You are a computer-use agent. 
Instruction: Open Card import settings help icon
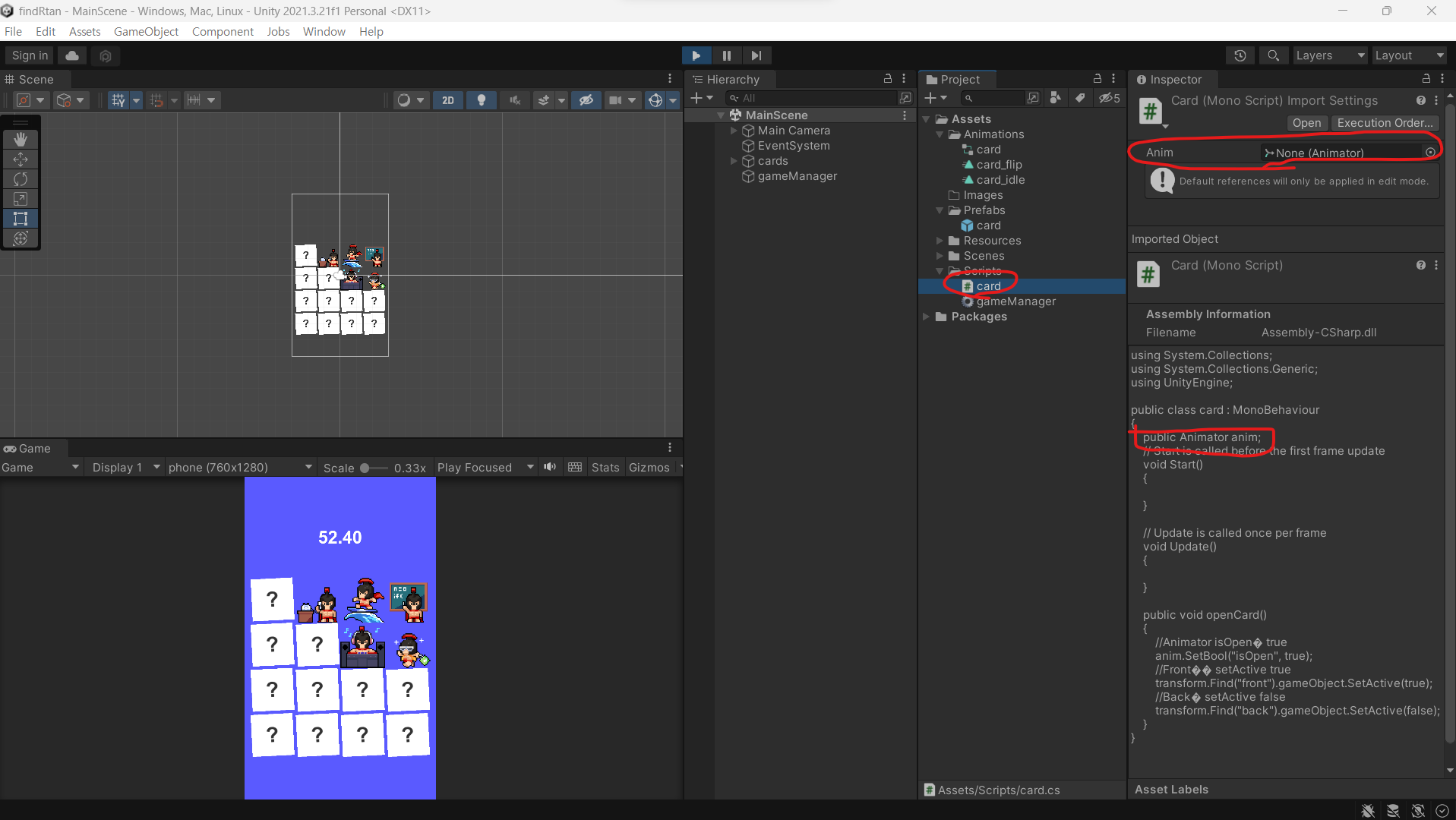(1420, 100)
